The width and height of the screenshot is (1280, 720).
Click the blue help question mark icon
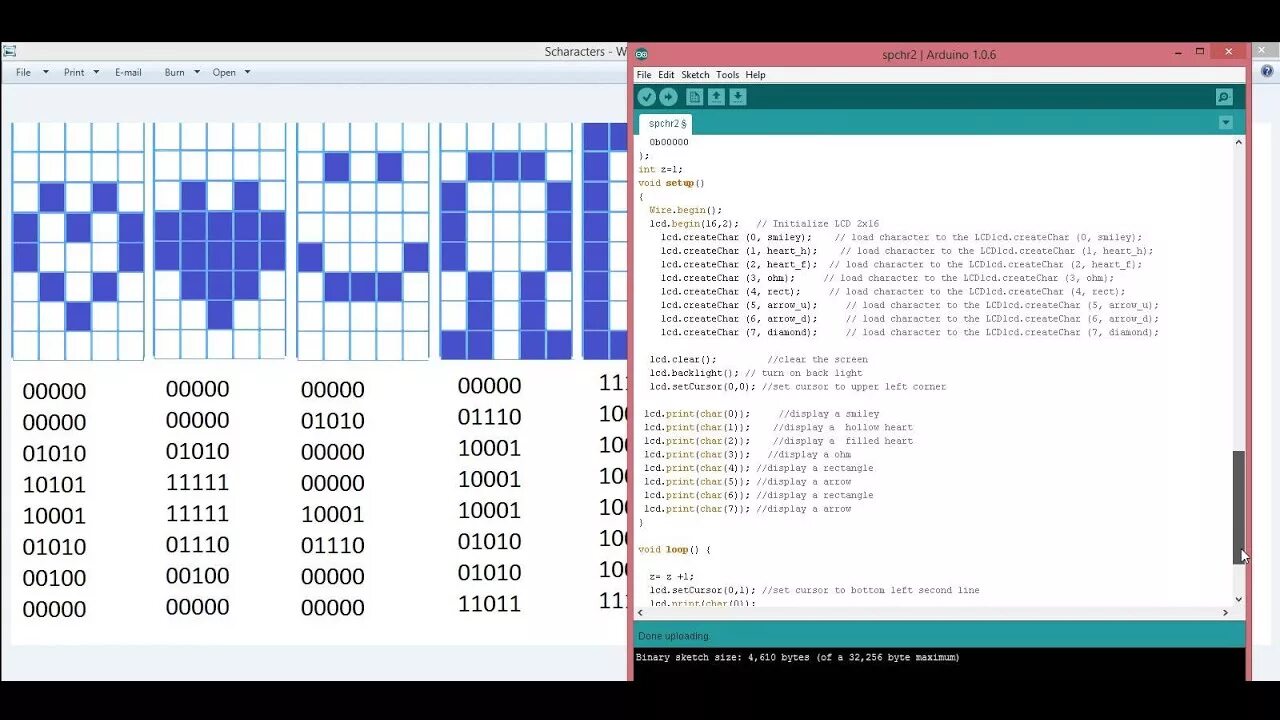click(x=1267, y=71)
